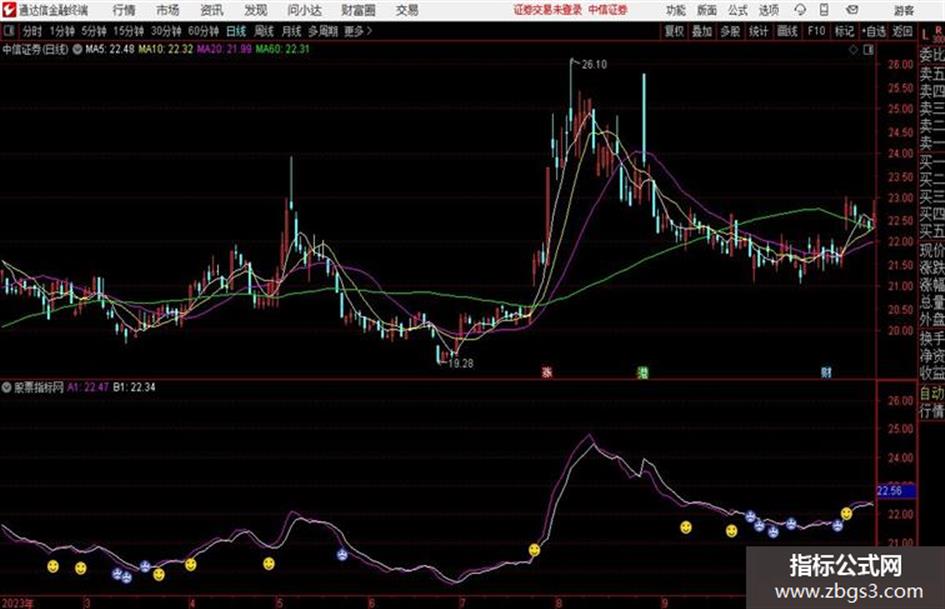Open the 发现 menu
The height and width of the screenshot is (609, 945).
tap(256, 10)
